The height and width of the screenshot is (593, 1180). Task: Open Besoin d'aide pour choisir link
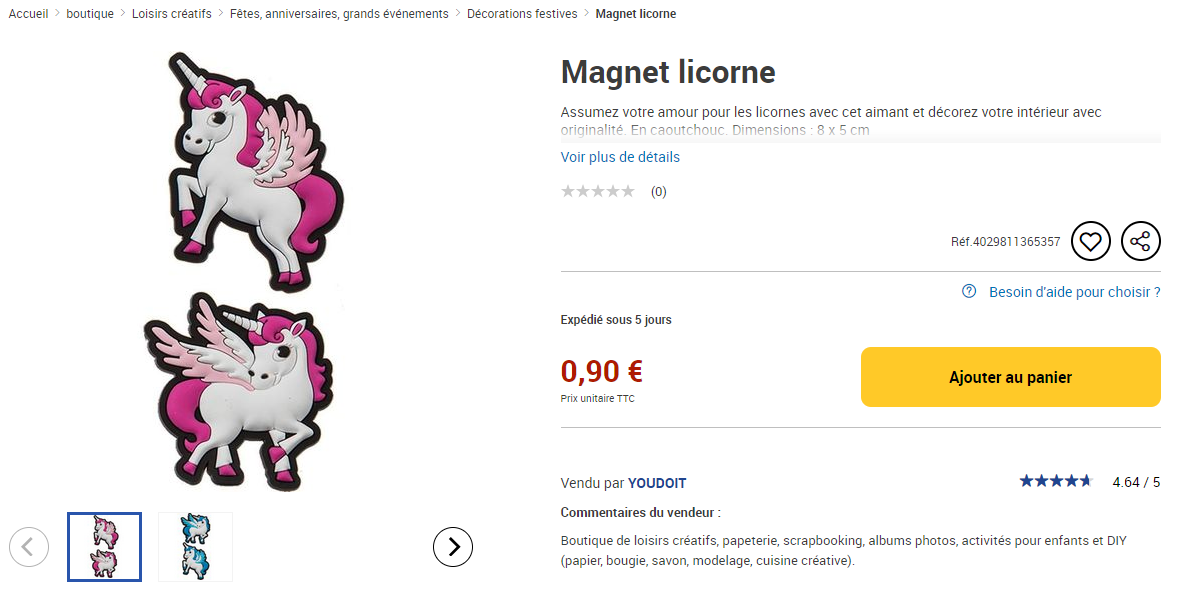click(x=1075, y=292)
